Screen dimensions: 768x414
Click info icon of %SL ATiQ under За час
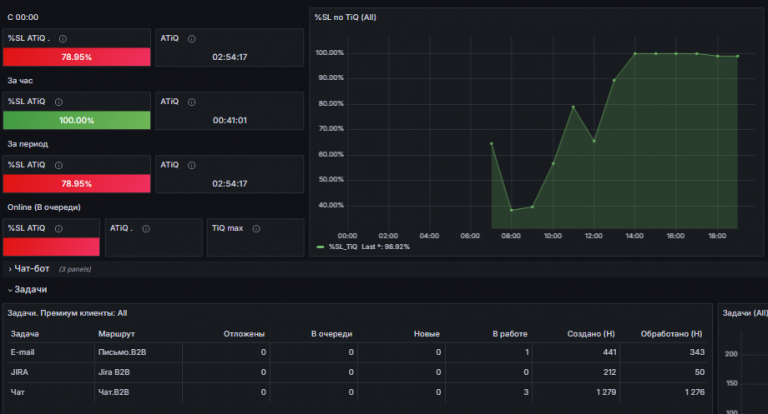coord(58,102)
